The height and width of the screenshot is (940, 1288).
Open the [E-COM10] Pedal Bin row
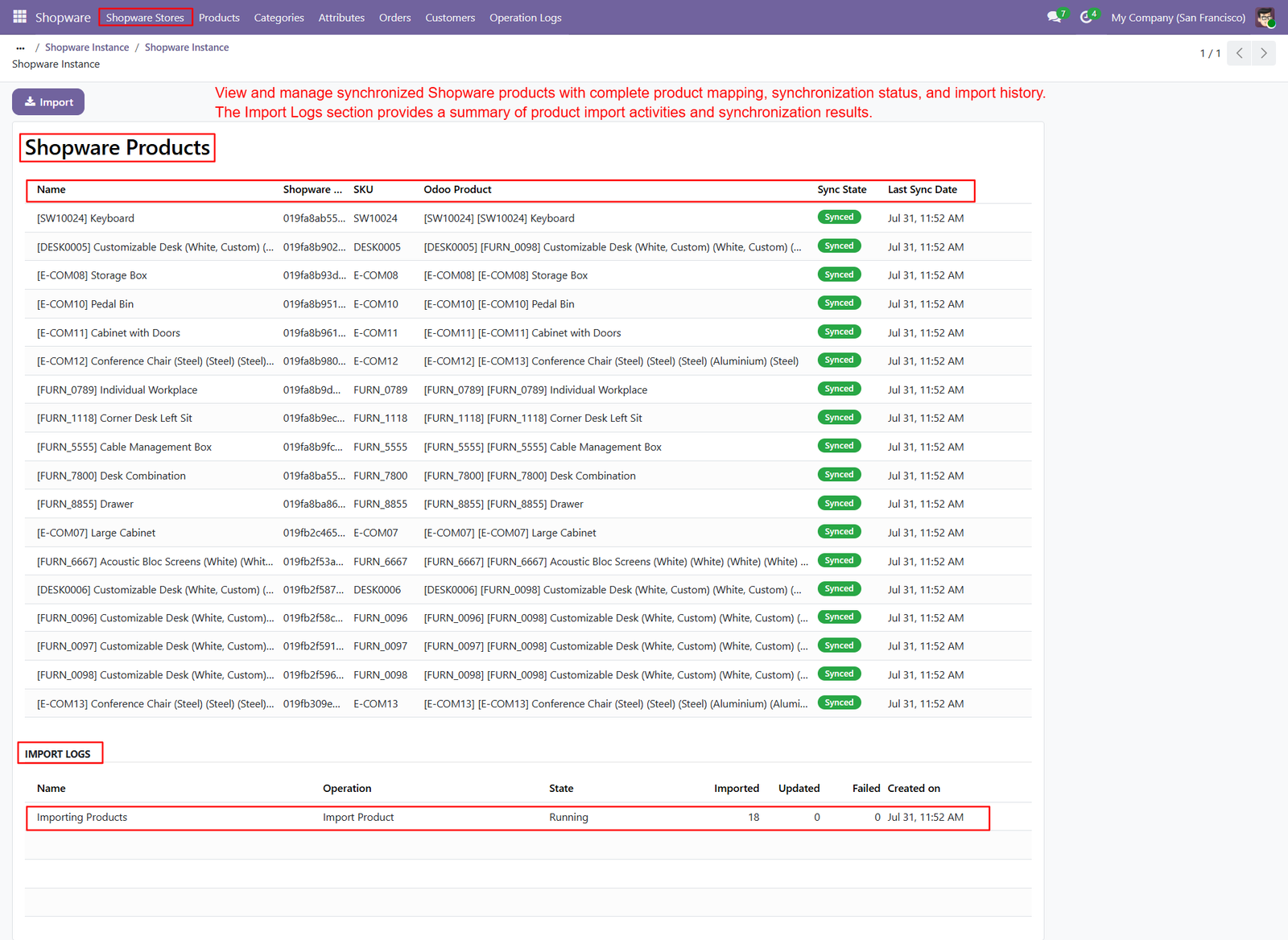coord(528,304)
